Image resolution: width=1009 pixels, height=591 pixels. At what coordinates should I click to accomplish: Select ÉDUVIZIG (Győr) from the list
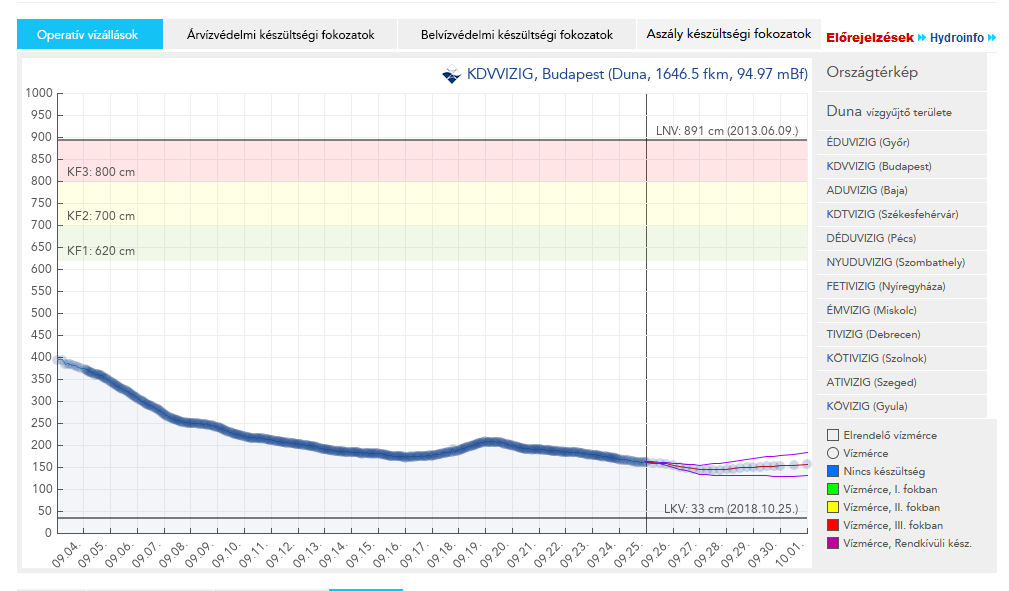pos(868,142)
